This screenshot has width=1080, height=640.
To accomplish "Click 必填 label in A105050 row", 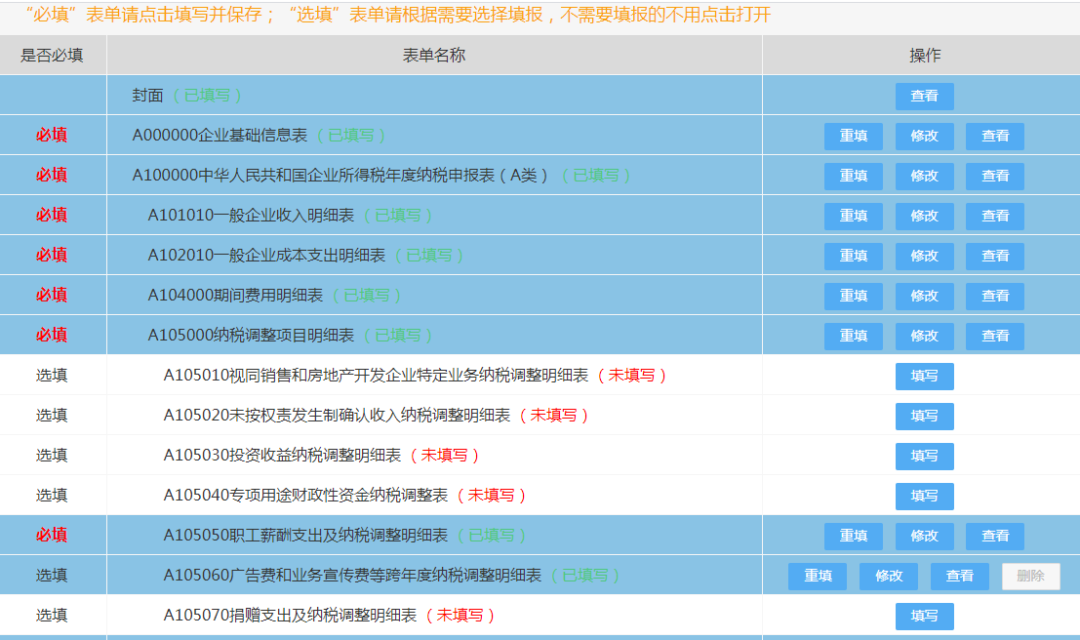I will point(52,535).
